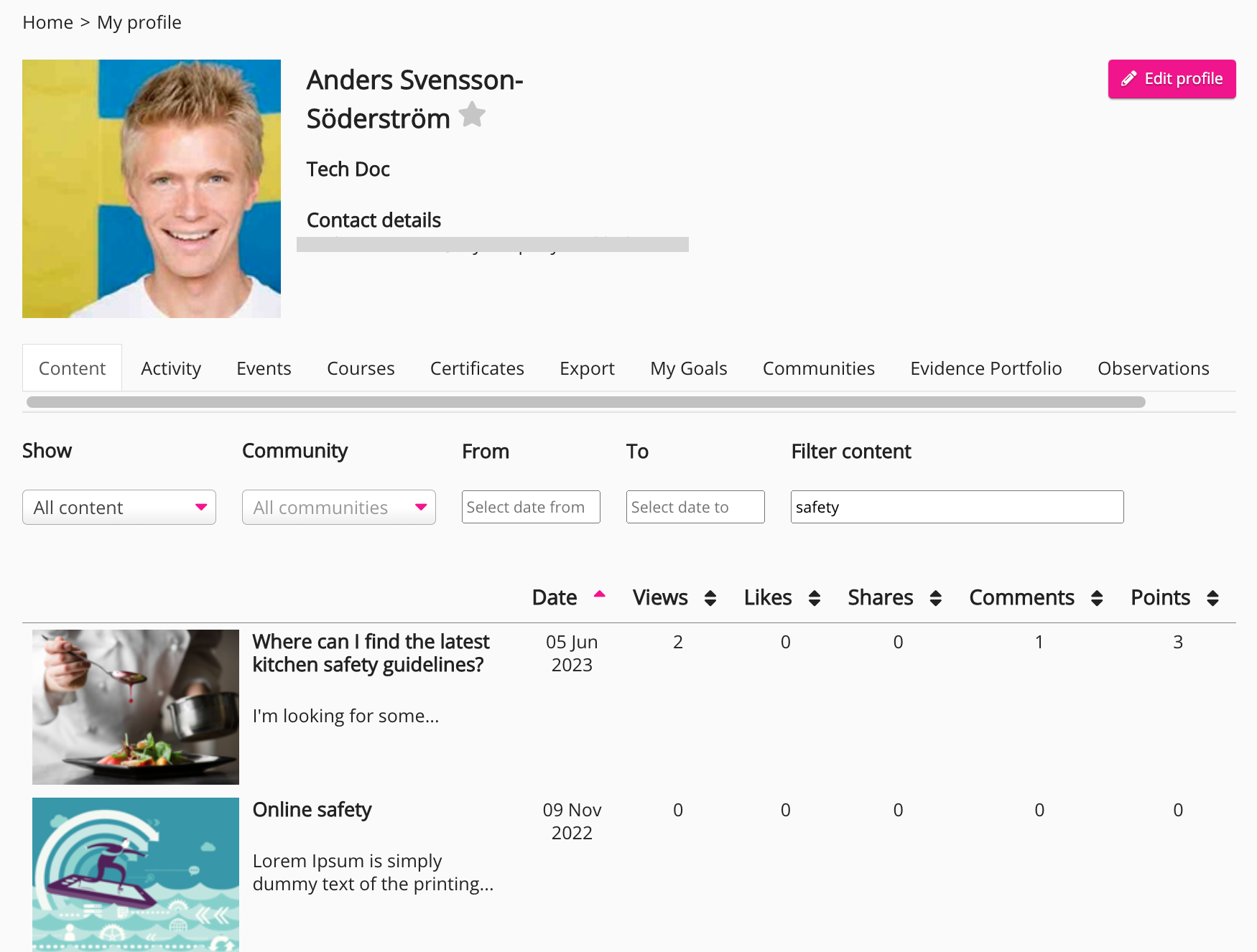
Task: Sort the list by Views column
Action: 710,598
